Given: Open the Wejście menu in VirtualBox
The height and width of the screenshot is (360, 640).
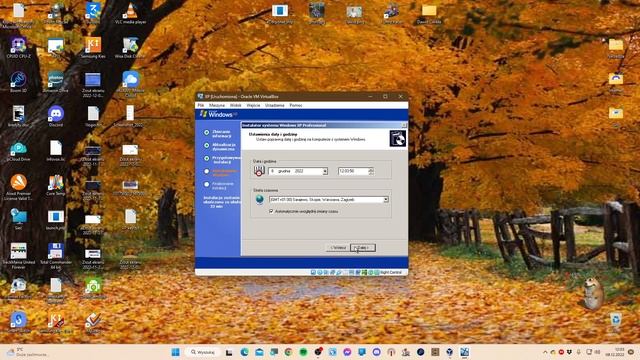Looking at the screenshot, I should pos(253,105).
